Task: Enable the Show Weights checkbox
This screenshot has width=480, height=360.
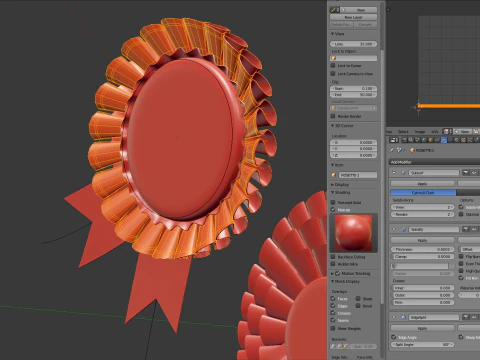Action: tap(333, 328)
